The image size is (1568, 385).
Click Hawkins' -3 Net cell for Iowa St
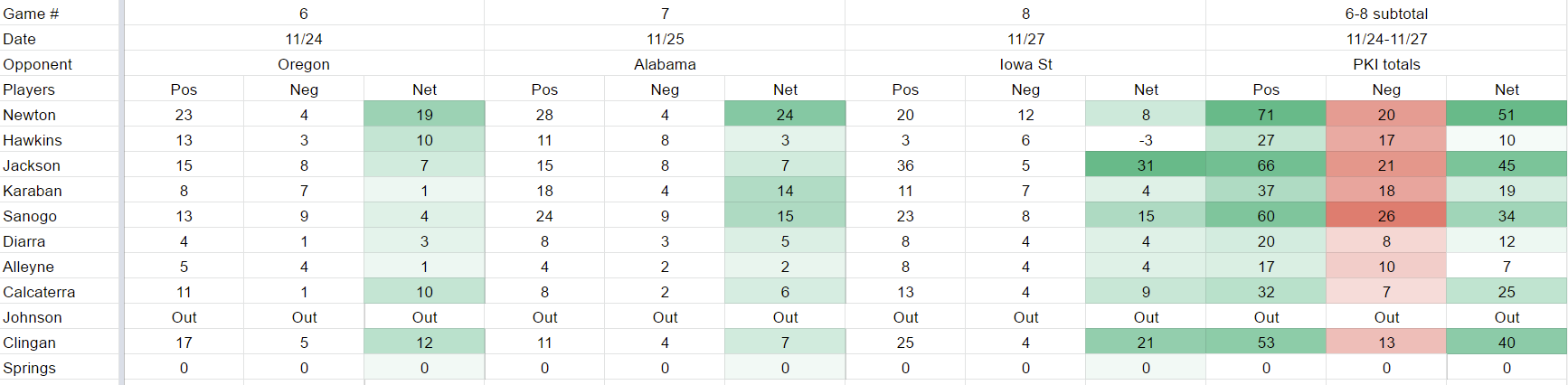(1146, 140)
